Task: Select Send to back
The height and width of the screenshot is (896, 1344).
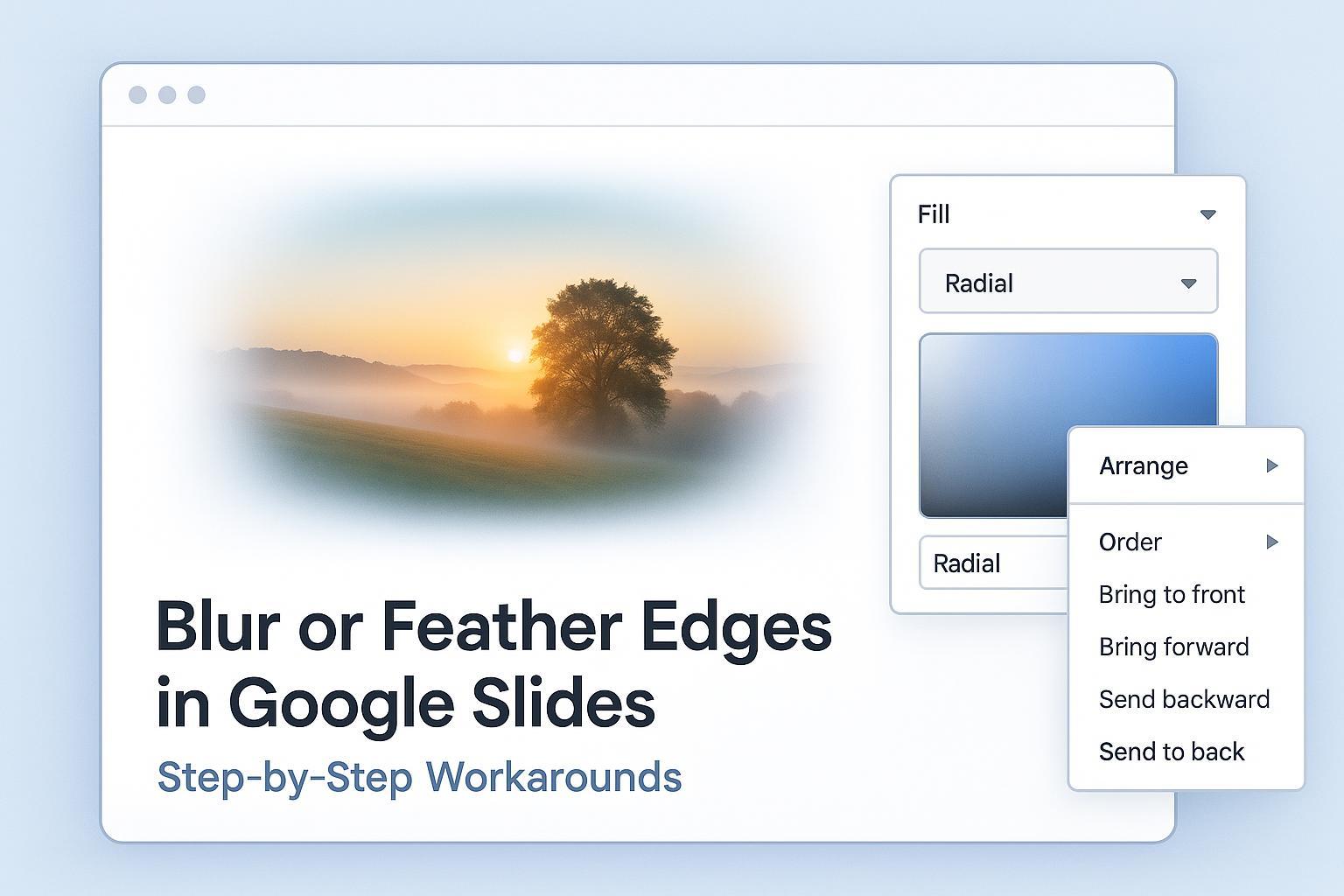Action: coord(1172,752)
